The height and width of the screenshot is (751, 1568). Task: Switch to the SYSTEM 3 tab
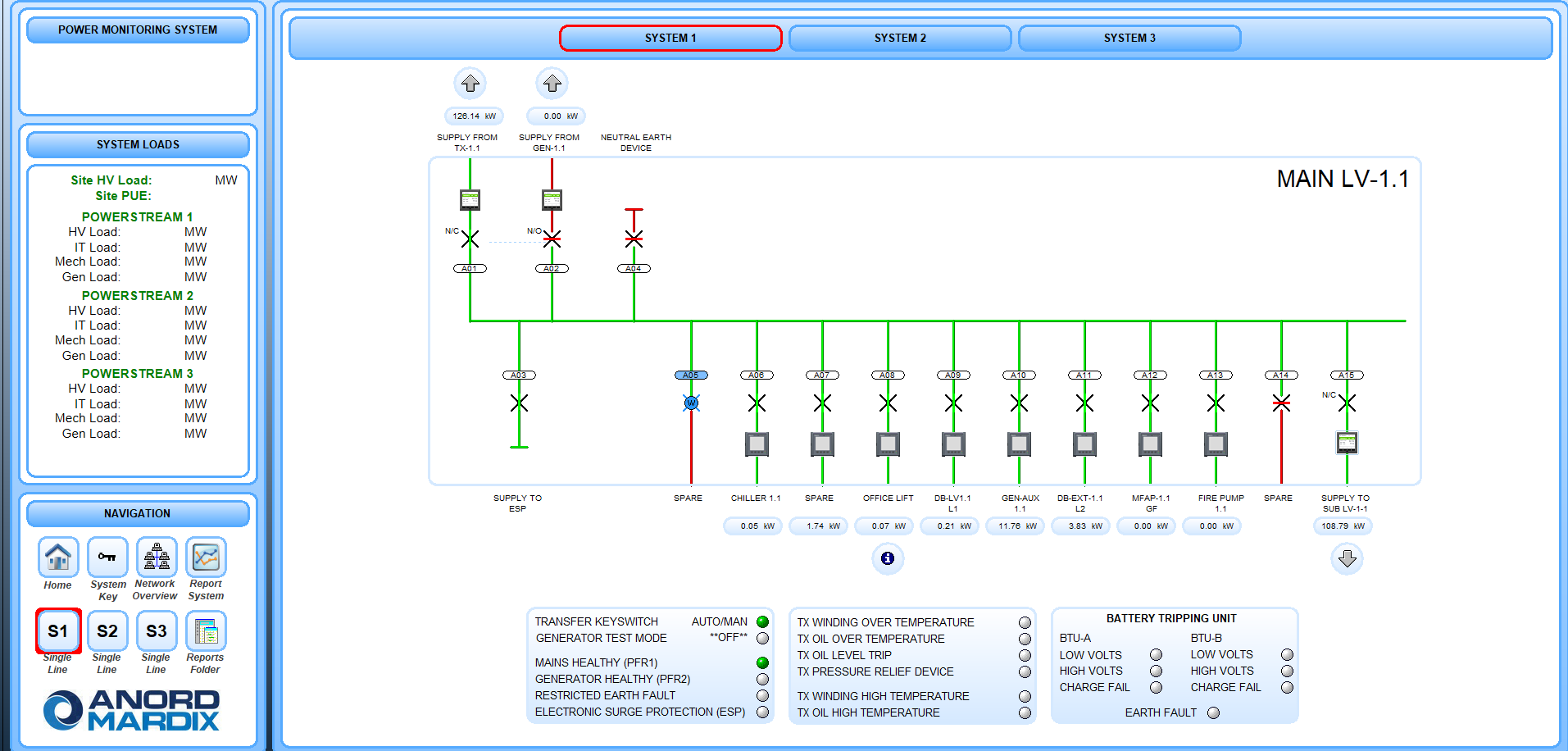(x=1129, y=39)
